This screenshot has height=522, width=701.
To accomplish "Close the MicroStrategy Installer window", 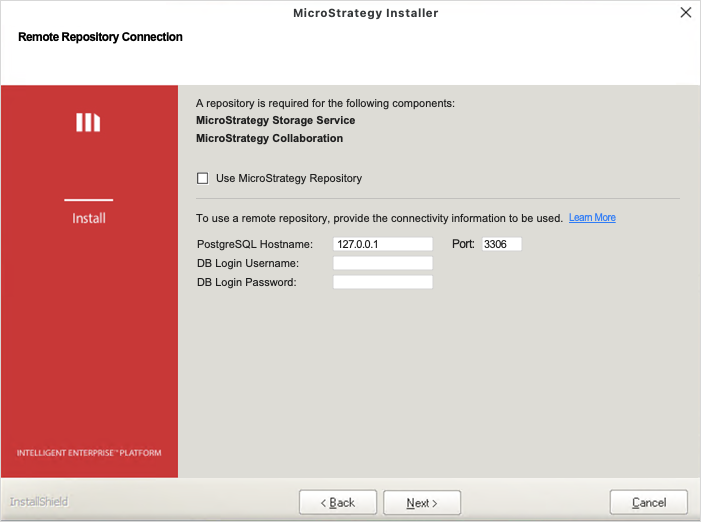I will click(x=685, y=13).
